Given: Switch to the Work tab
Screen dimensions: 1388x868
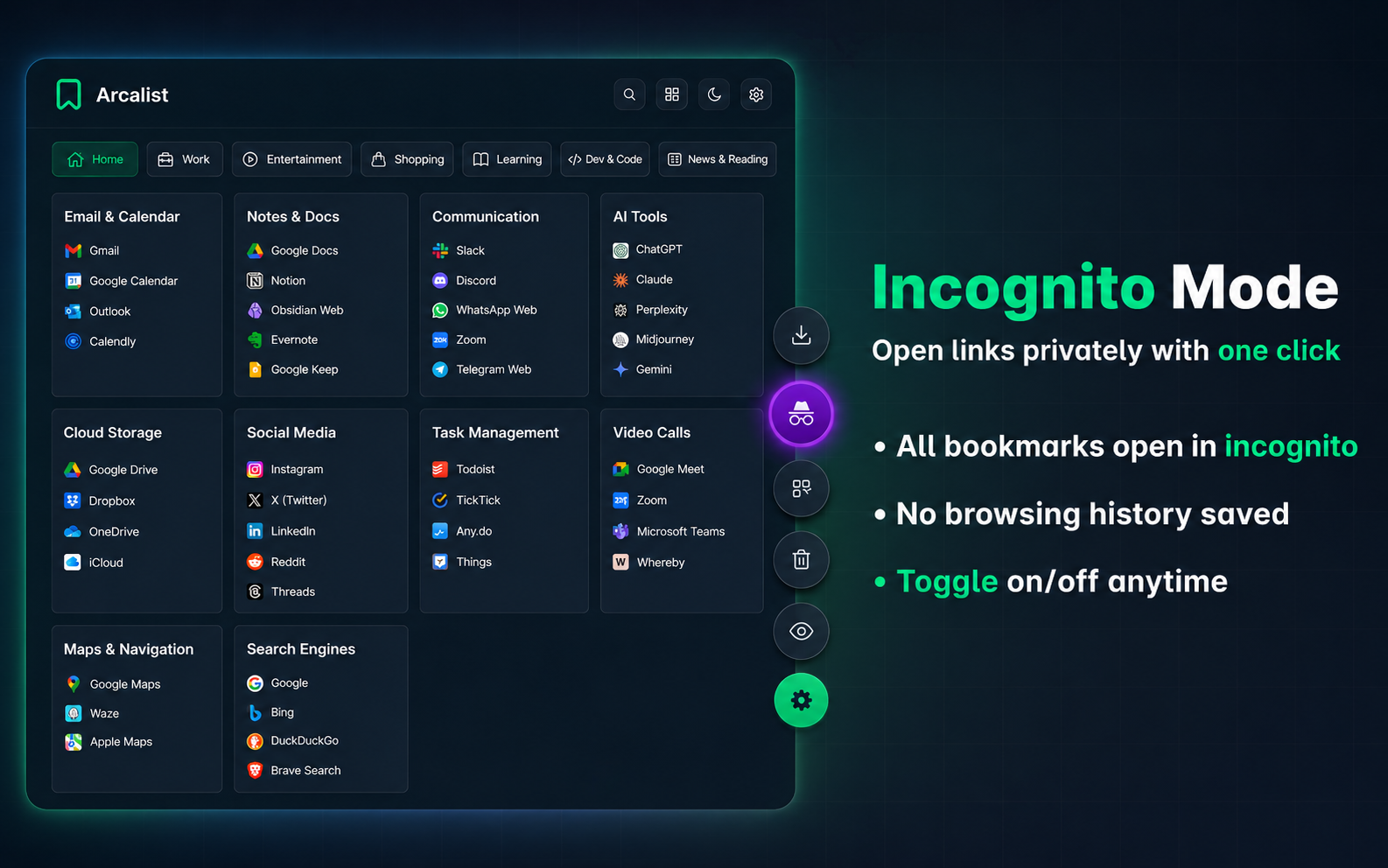Looking at the screenshot, I should (185, 159).
